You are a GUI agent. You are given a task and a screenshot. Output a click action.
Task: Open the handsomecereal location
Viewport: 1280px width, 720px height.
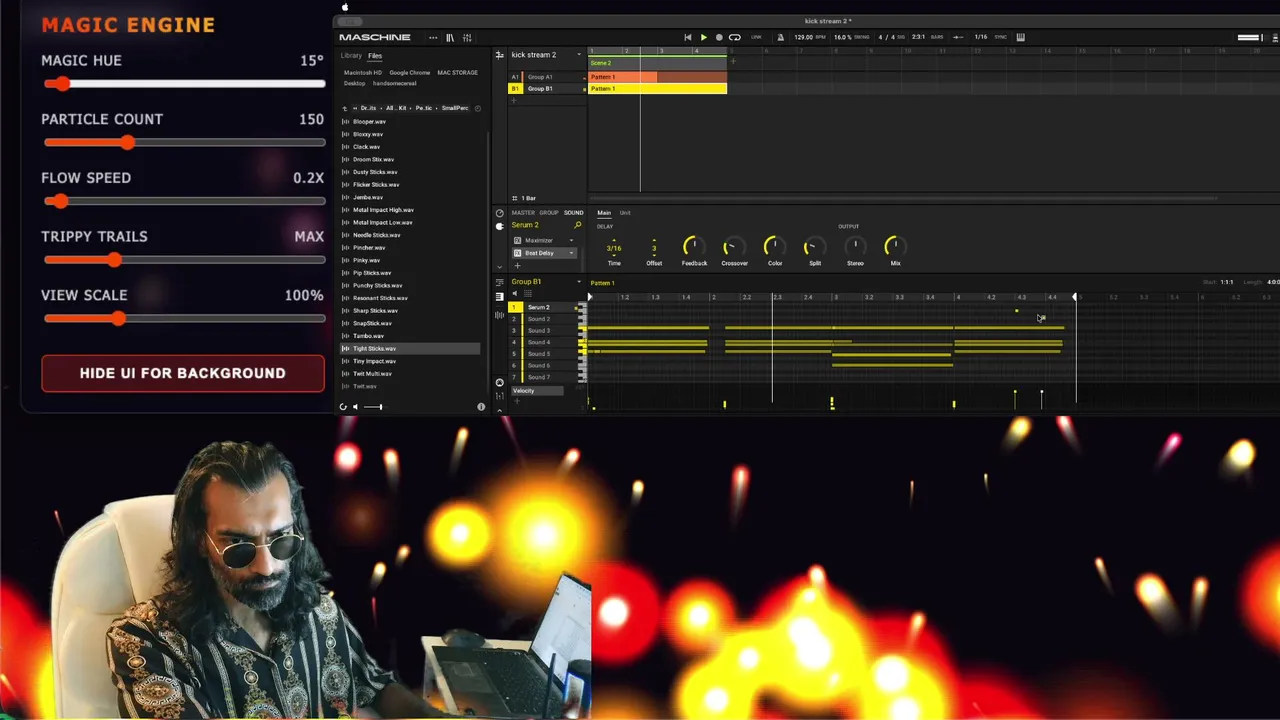[x=394, y=83]
